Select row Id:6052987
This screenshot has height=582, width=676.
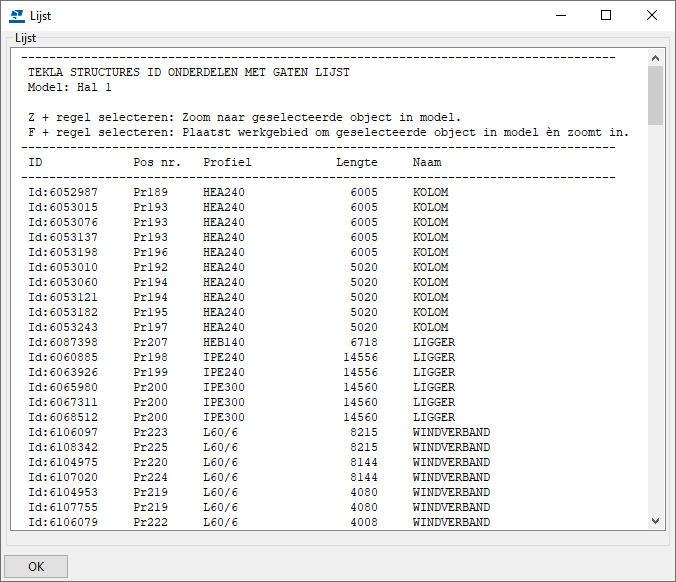point(238,192)
